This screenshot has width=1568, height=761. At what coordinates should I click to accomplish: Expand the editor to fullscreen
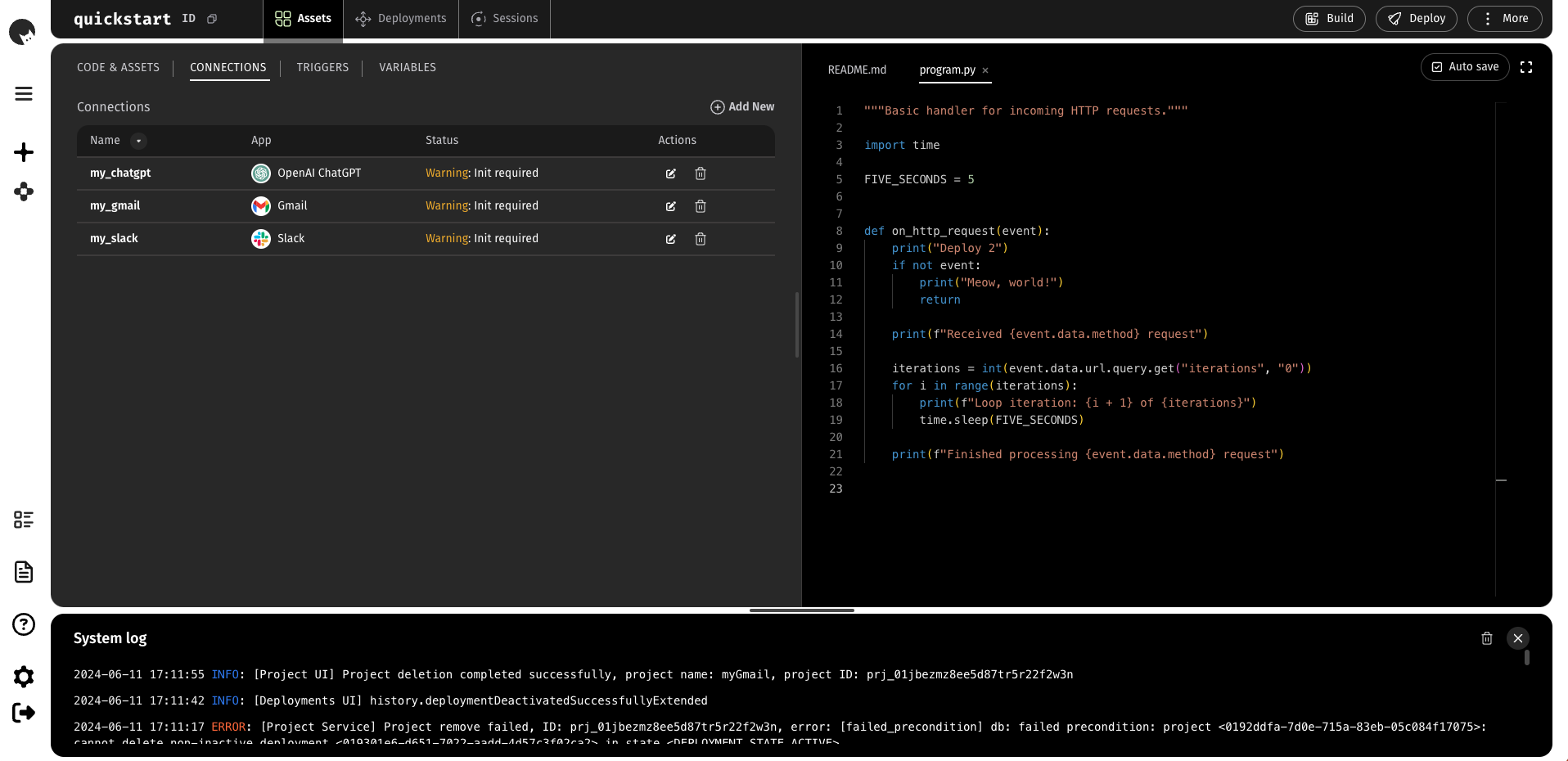(x=1525, y=67)
